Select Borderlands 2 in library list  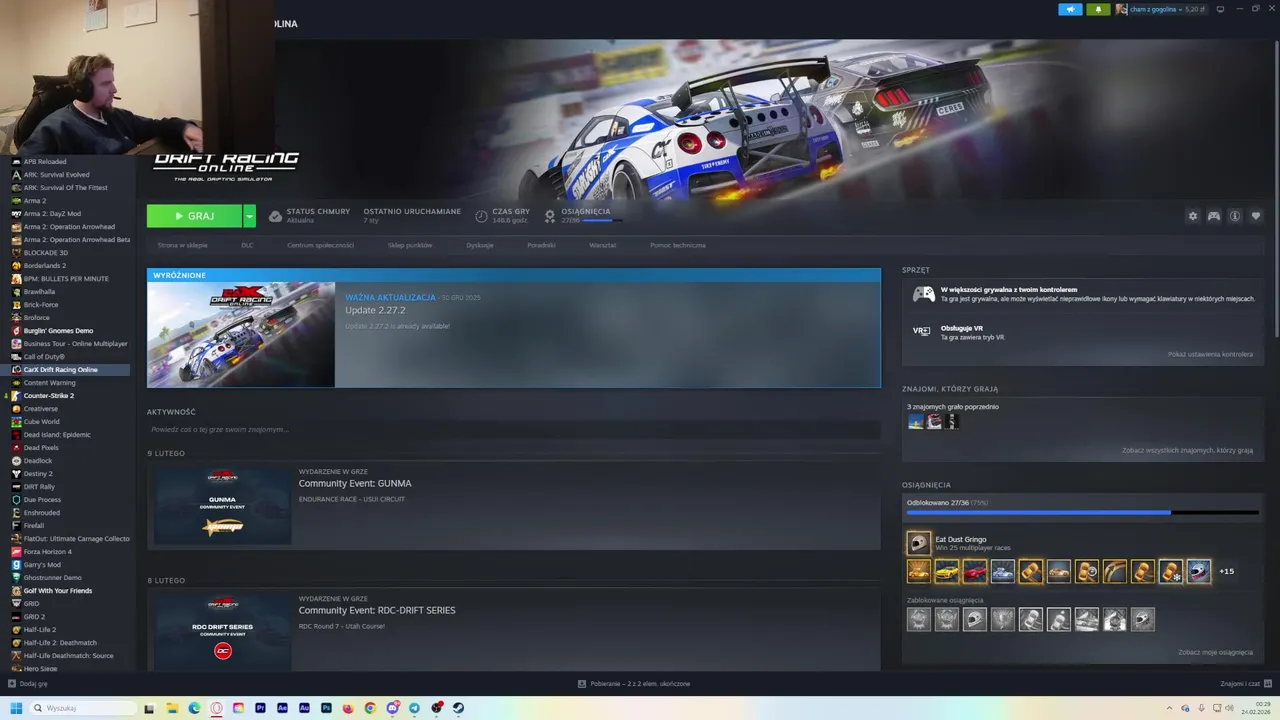(44, 266)
